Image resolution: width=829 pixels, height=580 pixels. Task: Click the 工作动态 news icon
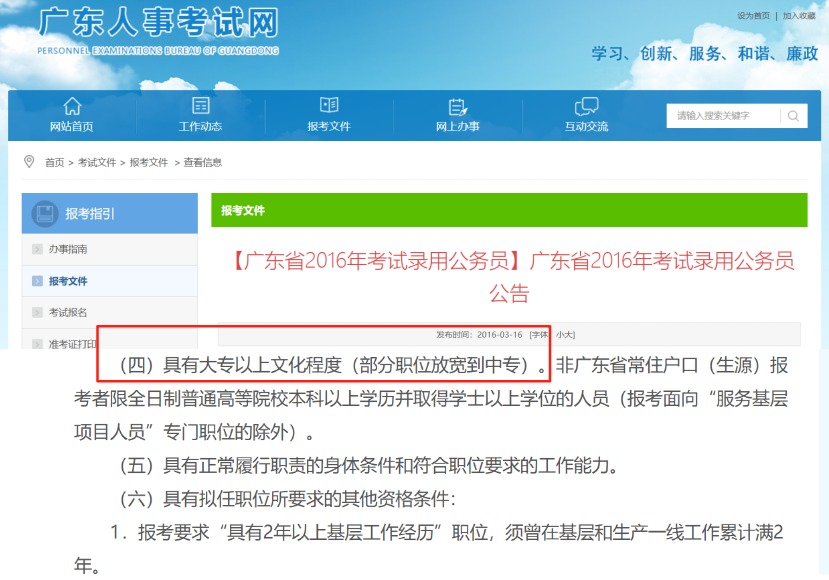pyautogui.click(x=200, y=106)
